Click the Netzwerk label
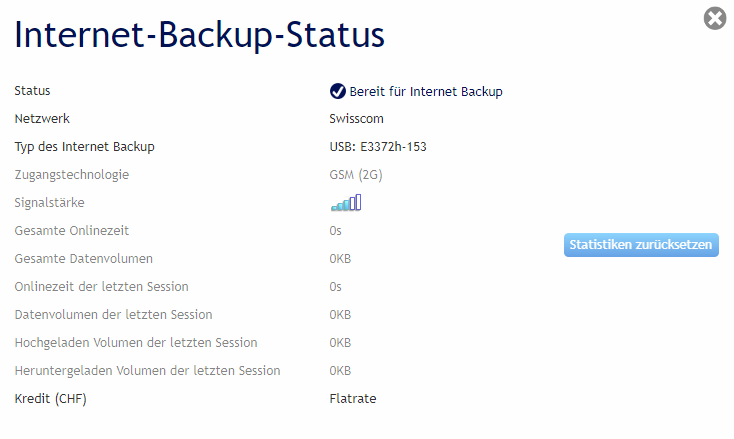Viewport: 734px width, 439px height. (x=42, y=119)
